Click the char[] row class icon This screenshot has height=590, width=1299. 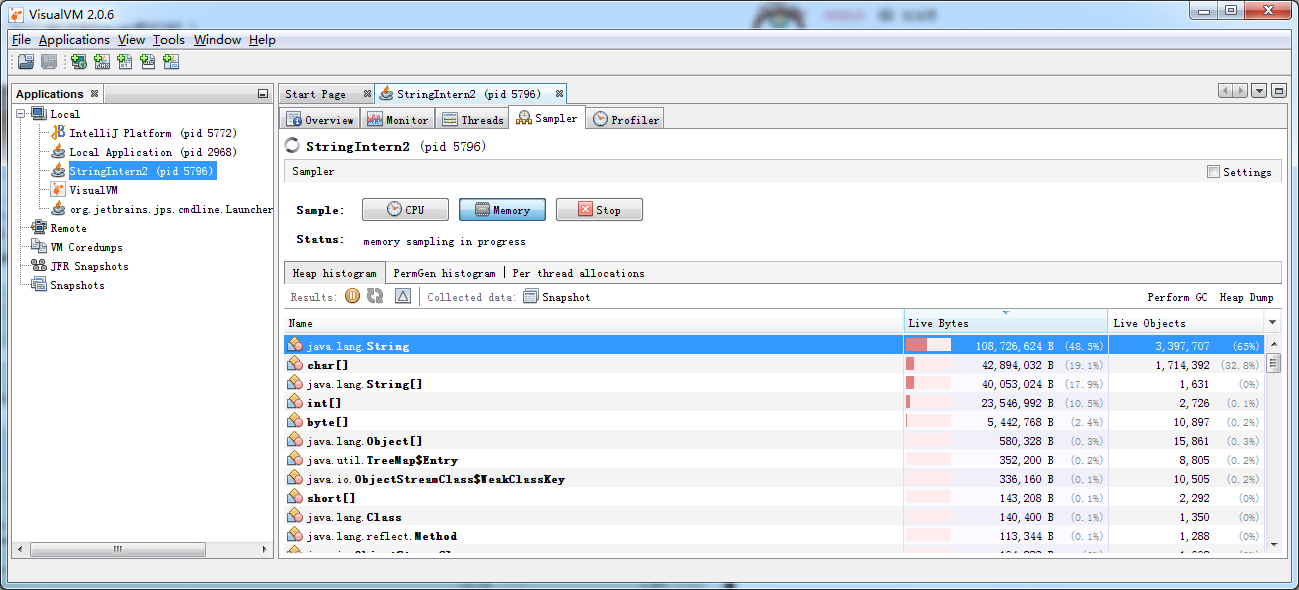[295, 364]
